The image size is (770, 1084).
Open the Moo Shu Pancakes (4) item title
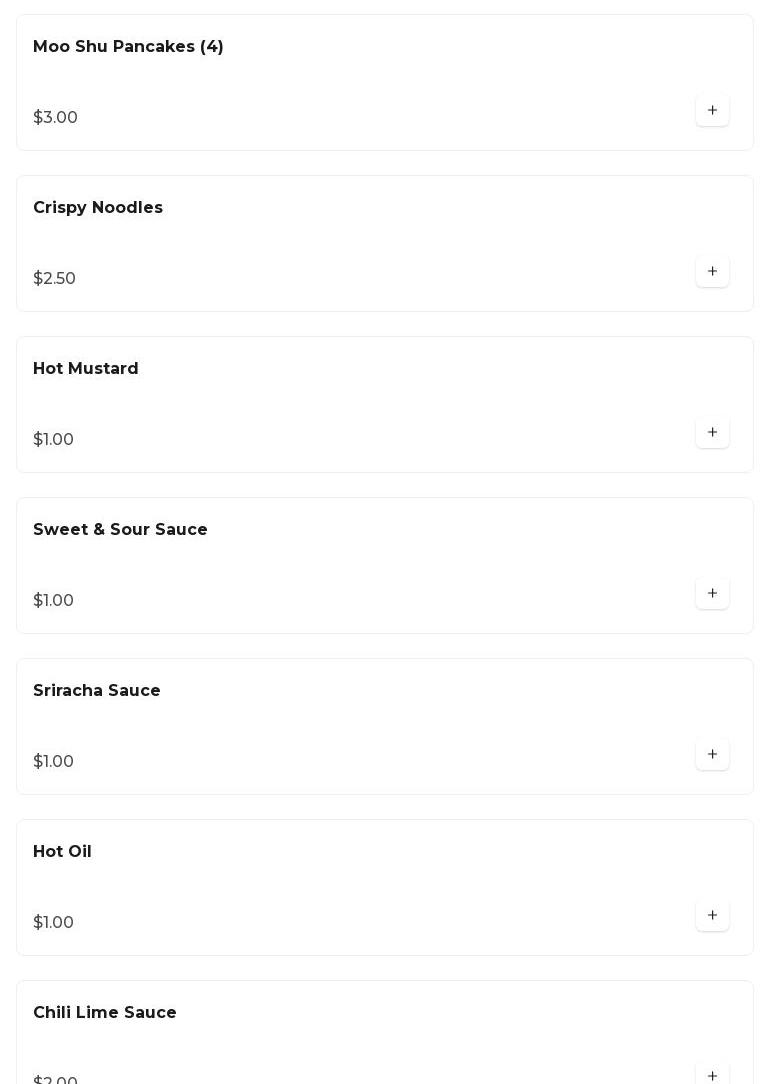click(x=128, y=47)
